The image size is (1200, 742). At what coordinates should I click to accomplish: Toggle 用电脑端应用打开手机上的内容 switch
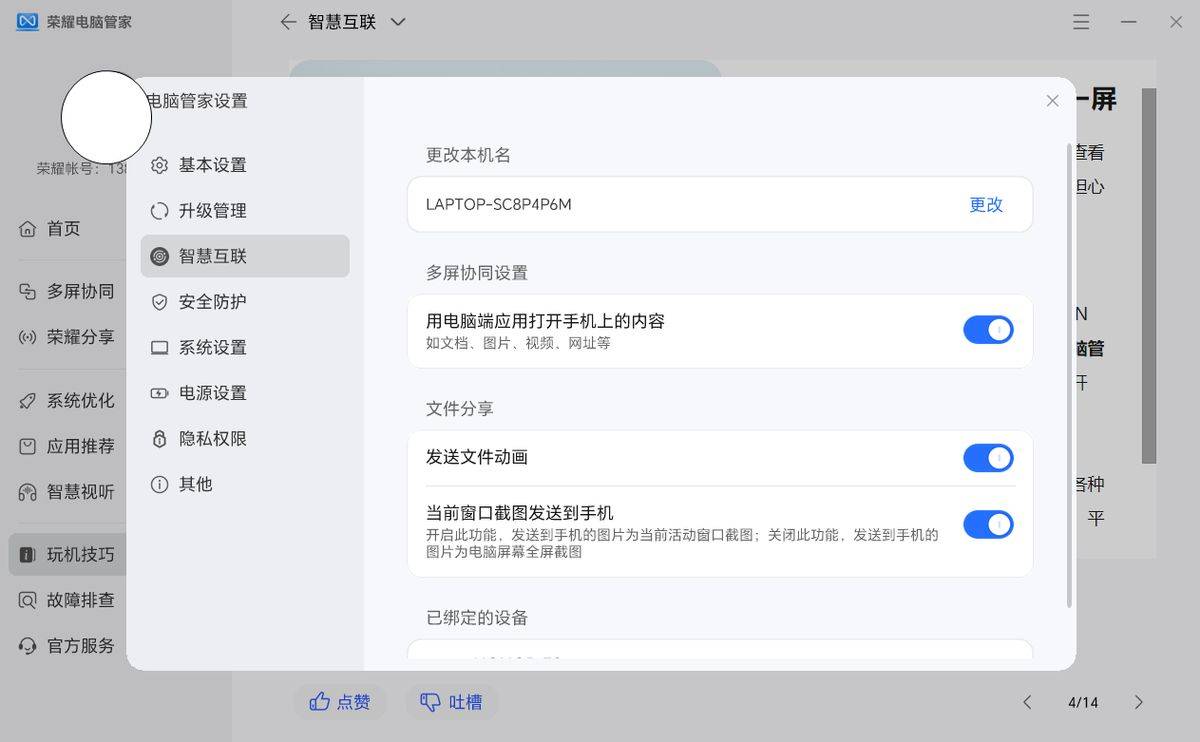coord(988,330)
